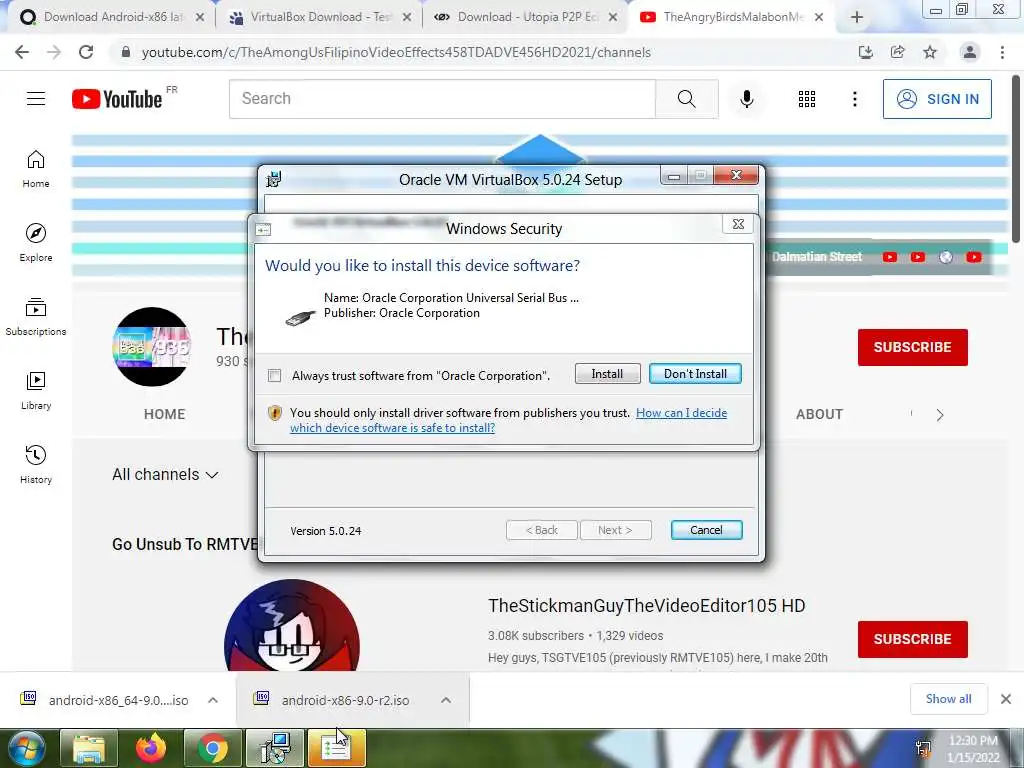
Task: Start voice search with microphone icon
Action: [x=746, y=99]
